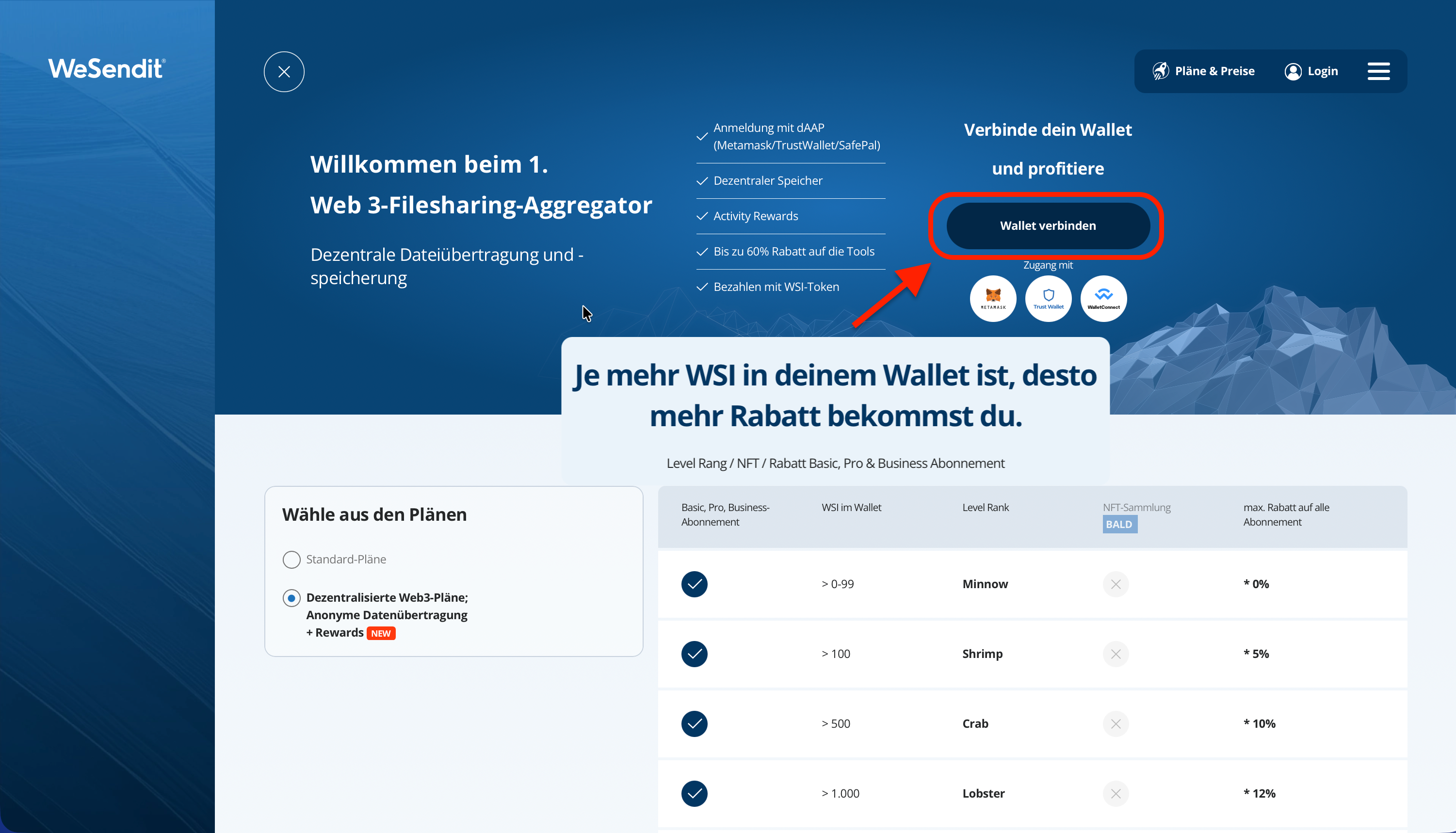
Task: Click the Login user icon
Action: [x=1293, y=71]
